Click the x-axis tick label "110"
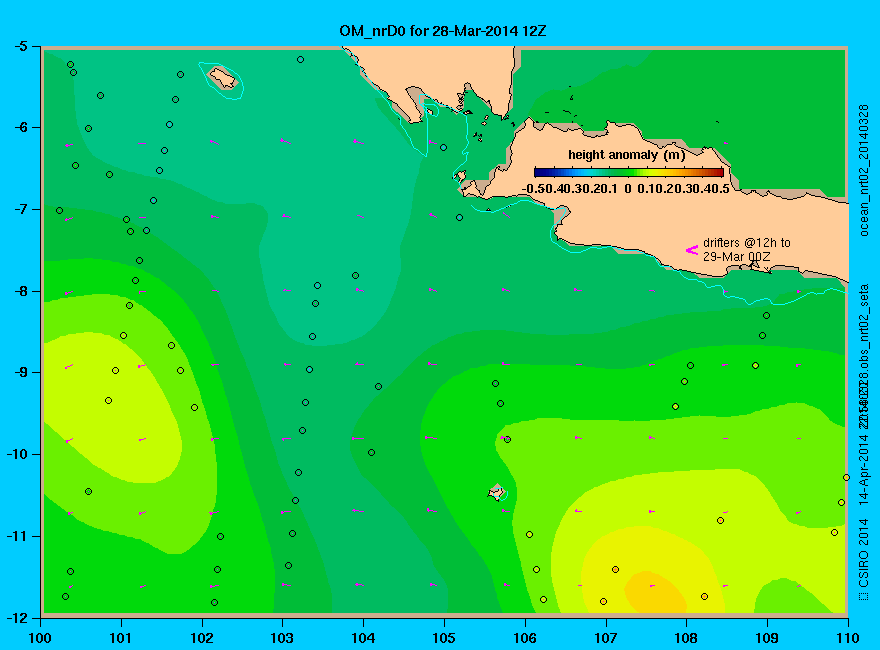Screen dimensions: 880x650 click(847, 638)
